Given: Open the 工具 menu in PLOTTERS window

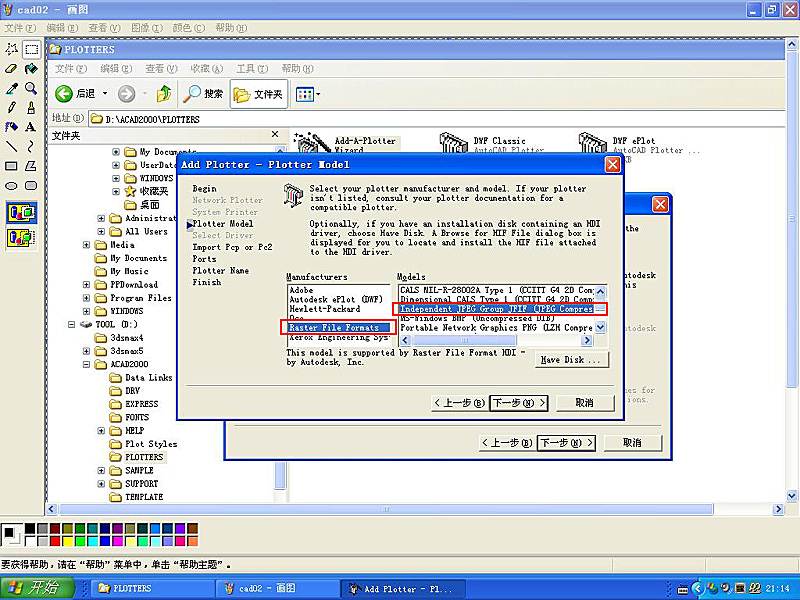Looking at the screenshot, I should (x=252, y=68).
